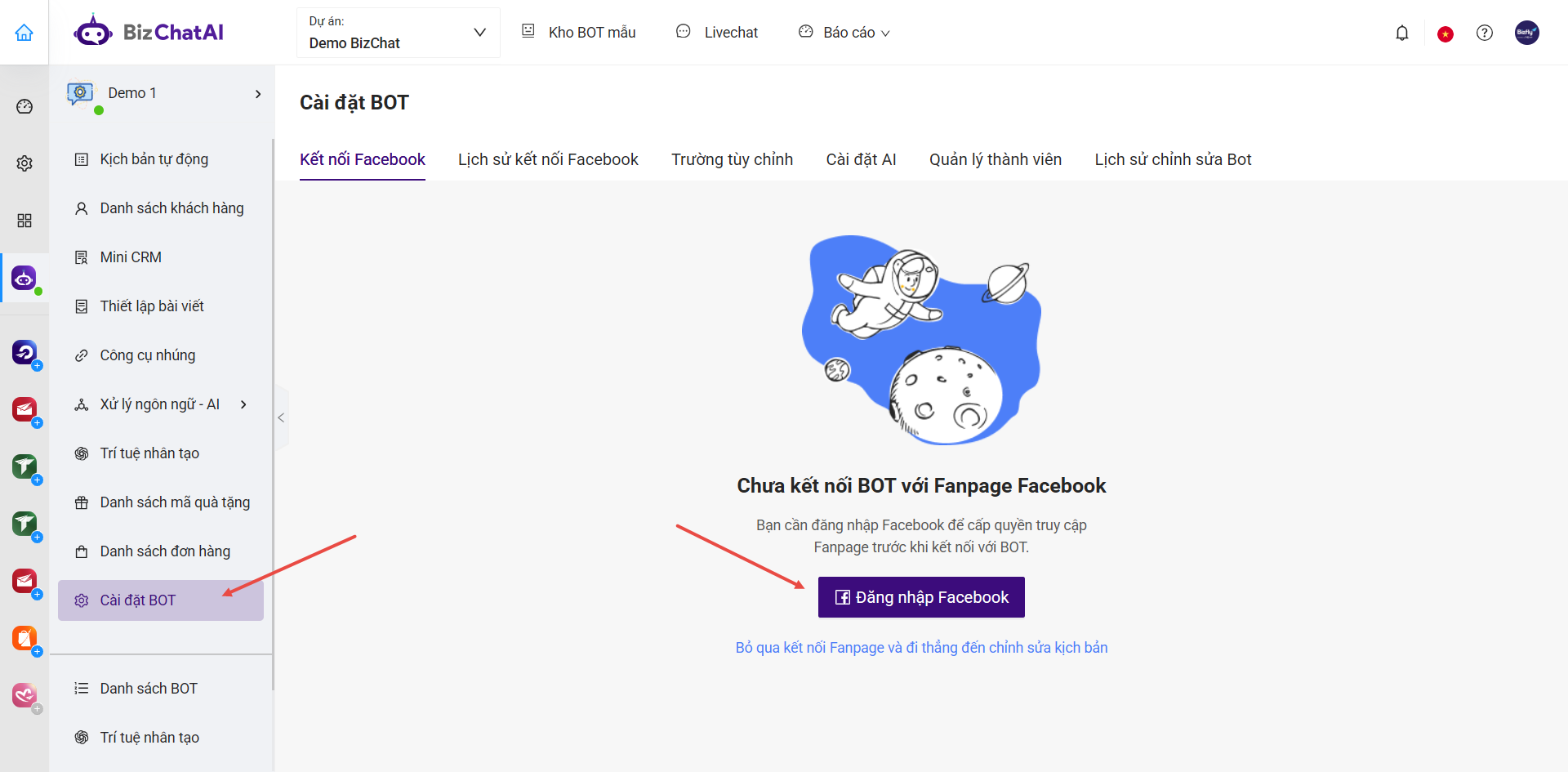Viewport: 1568px width, 772px height.
Task: Open Thiết lập bài viết
Action: pos(161,306)
